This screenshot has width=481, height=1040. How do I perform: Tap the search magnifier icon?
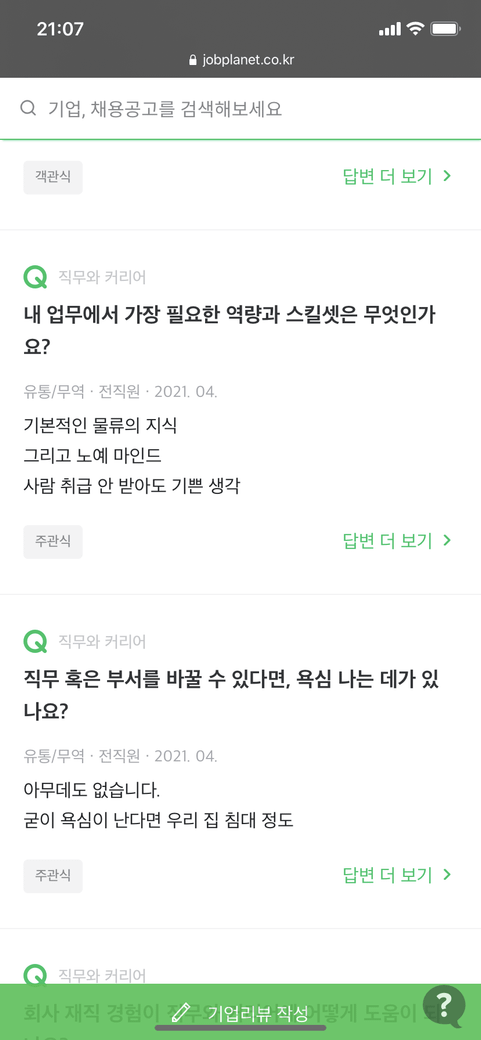28,108
